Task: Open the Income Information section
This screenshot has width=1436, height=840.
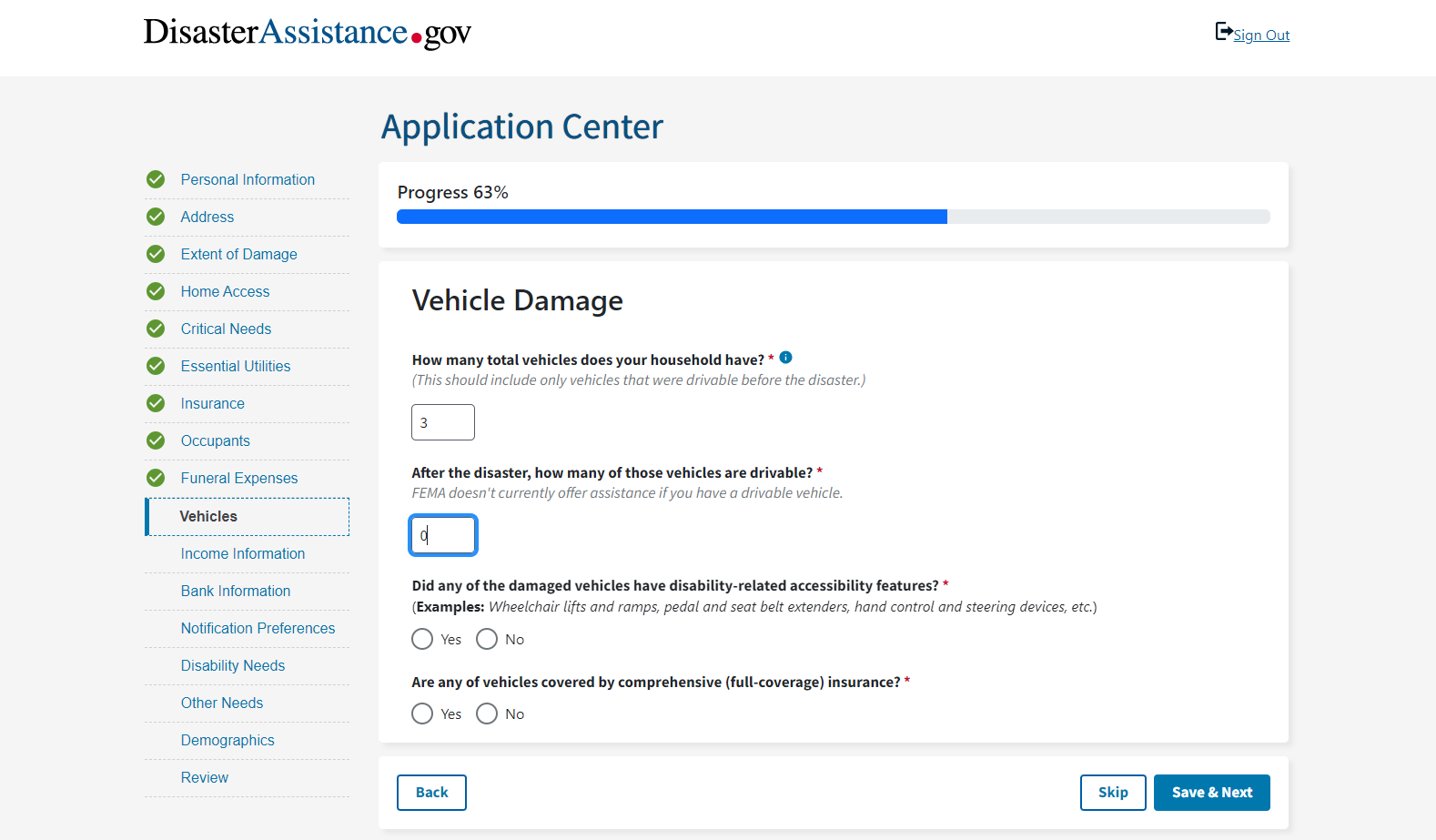Action: coord(243,553)
